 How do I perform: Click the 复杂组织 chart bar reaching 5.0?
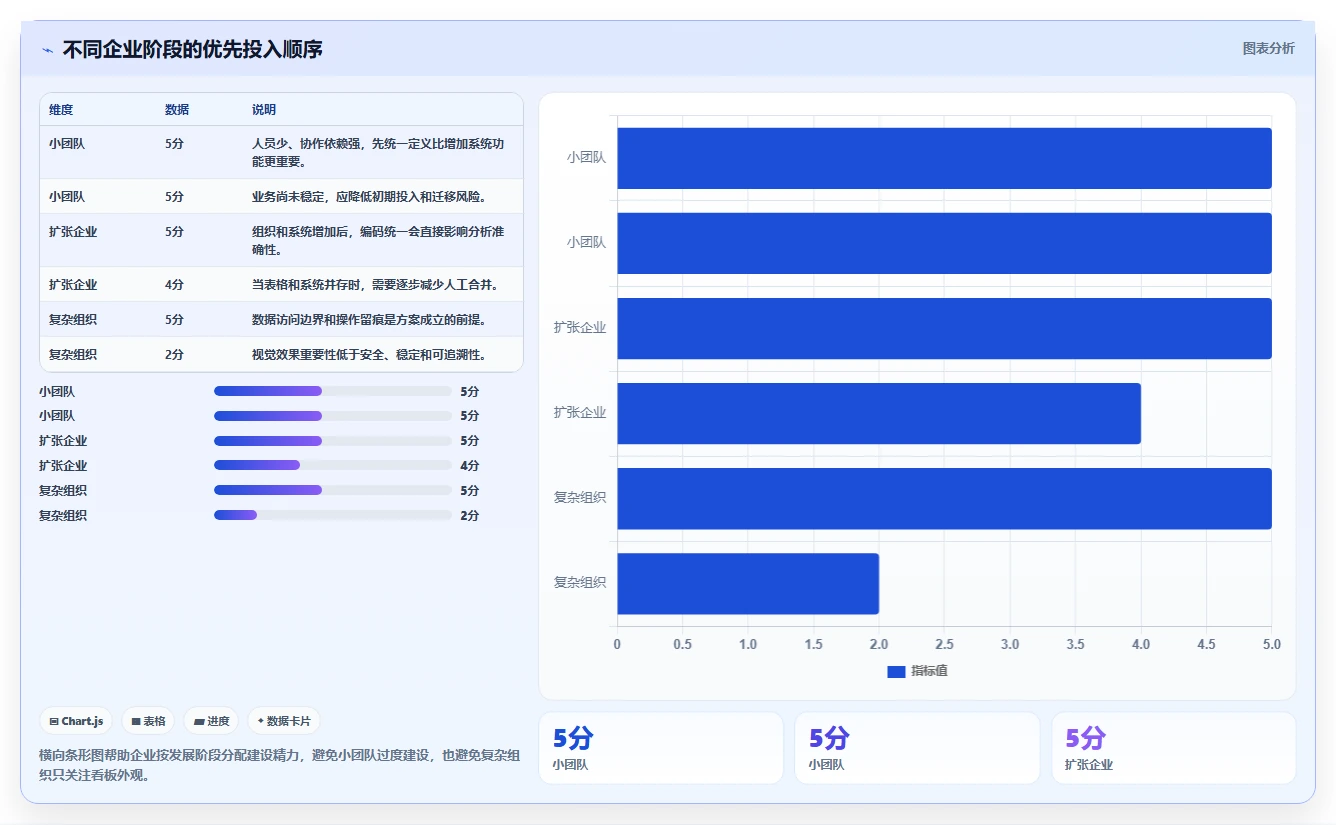(x=944, y=498)
